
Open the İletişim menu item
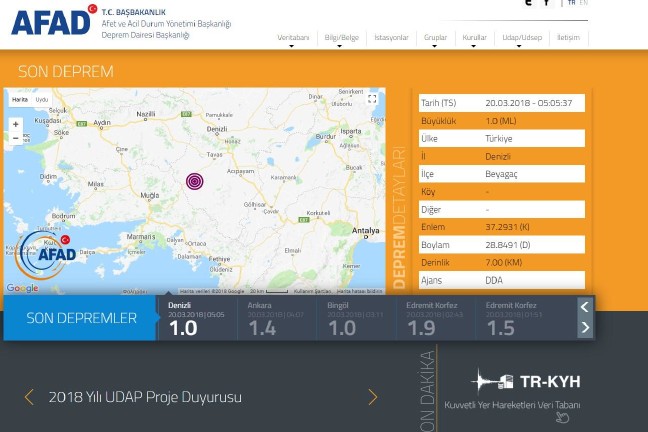coord(568,38)
